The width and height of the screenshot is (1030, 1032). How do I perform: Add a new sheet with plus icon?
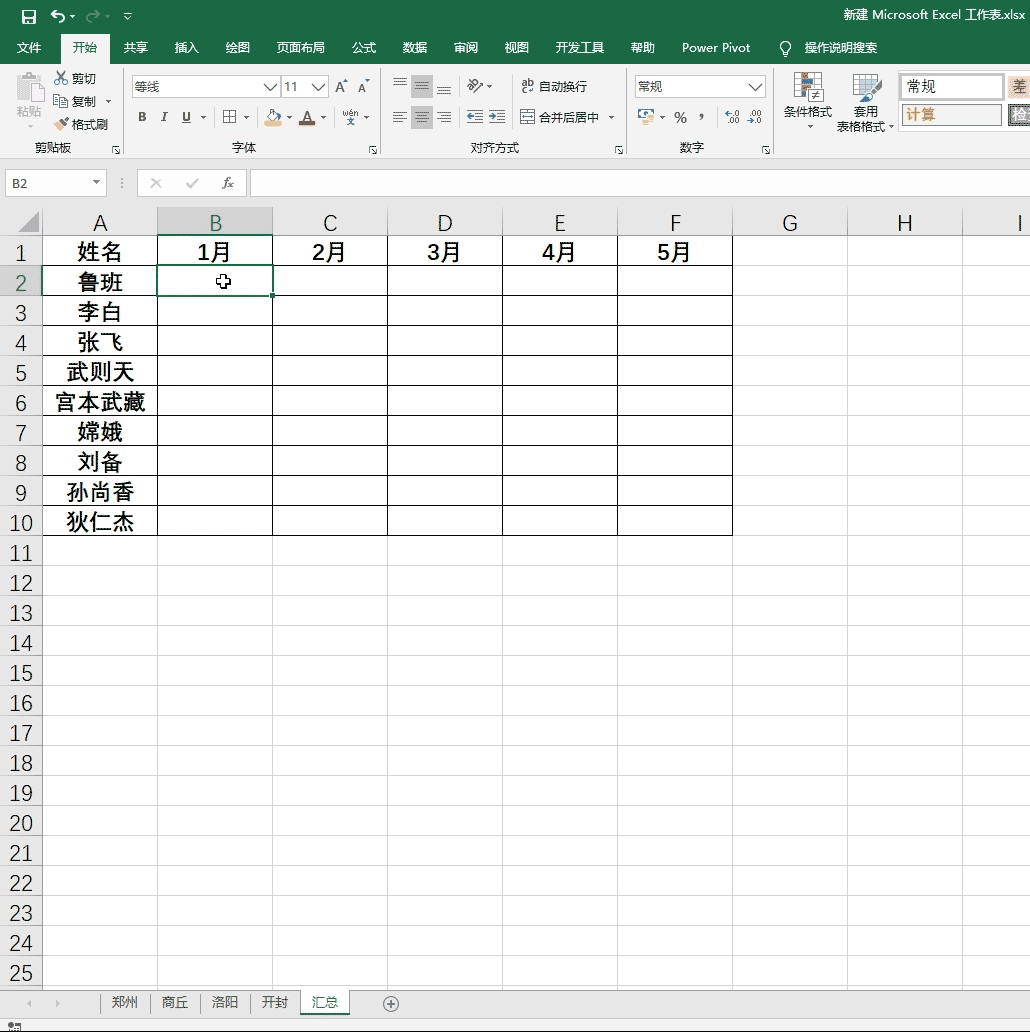coord(391,1004)
